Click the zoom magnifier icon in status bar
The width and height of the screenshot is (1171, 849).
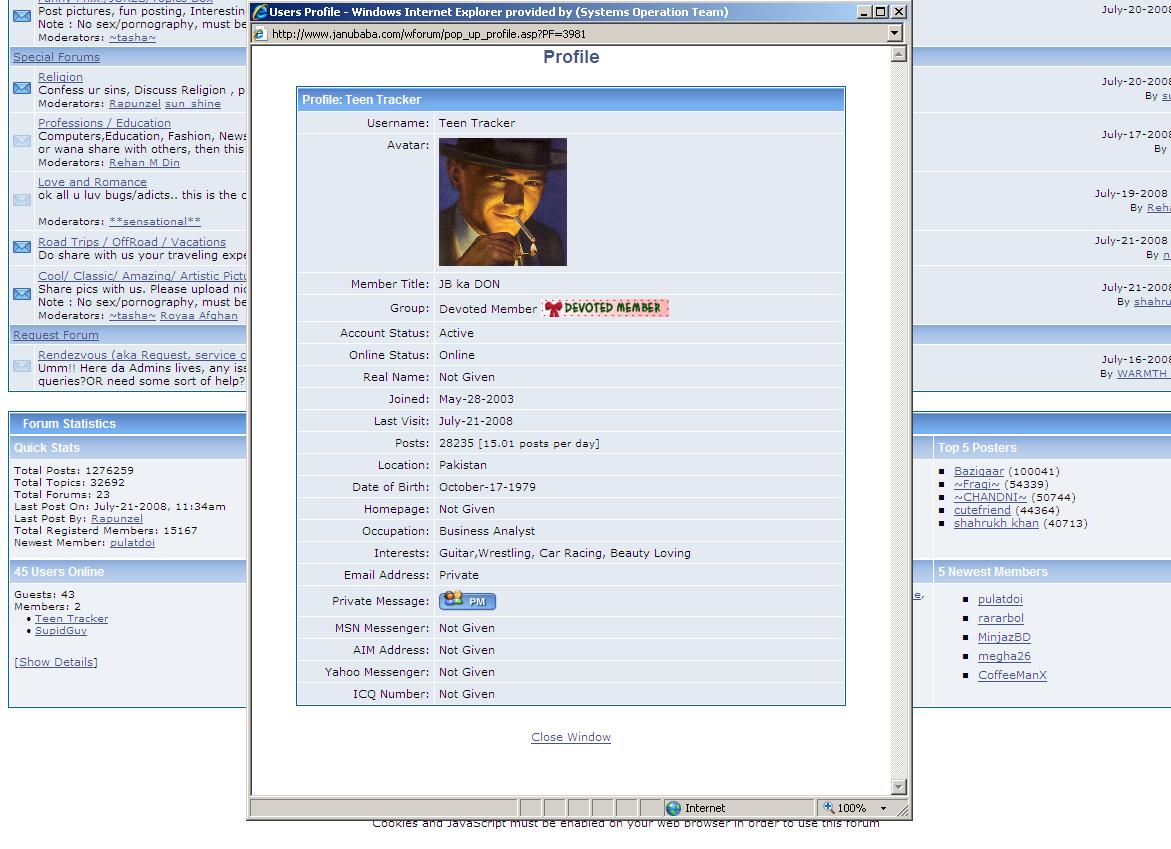click(828, 807)
